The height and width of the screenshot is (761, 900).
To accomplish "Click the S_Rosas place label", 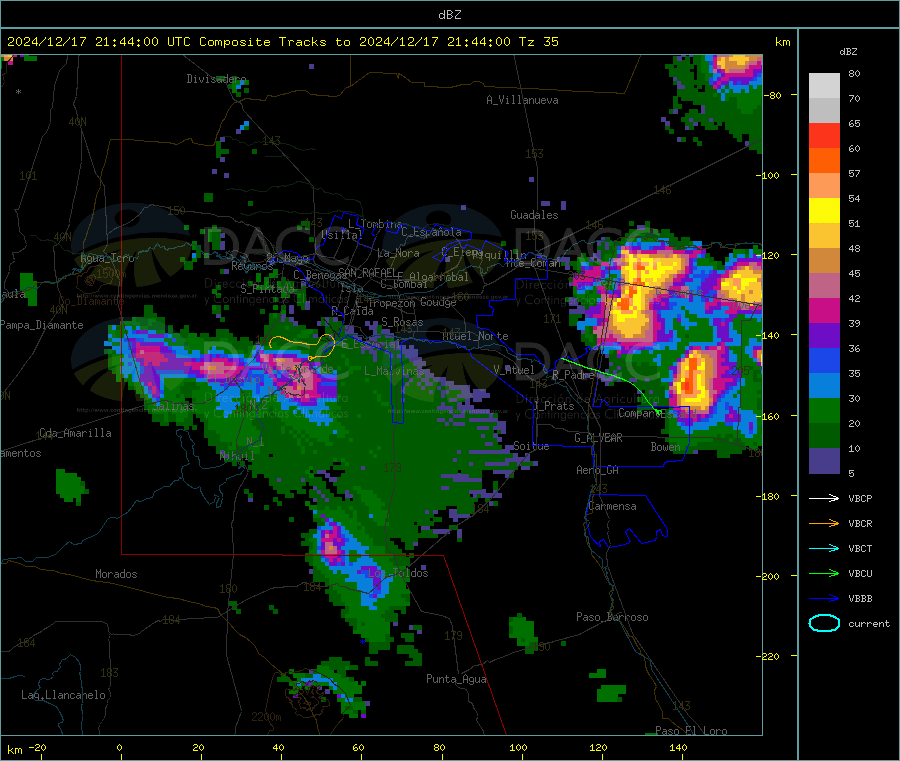I will click(x=402, y=322).
